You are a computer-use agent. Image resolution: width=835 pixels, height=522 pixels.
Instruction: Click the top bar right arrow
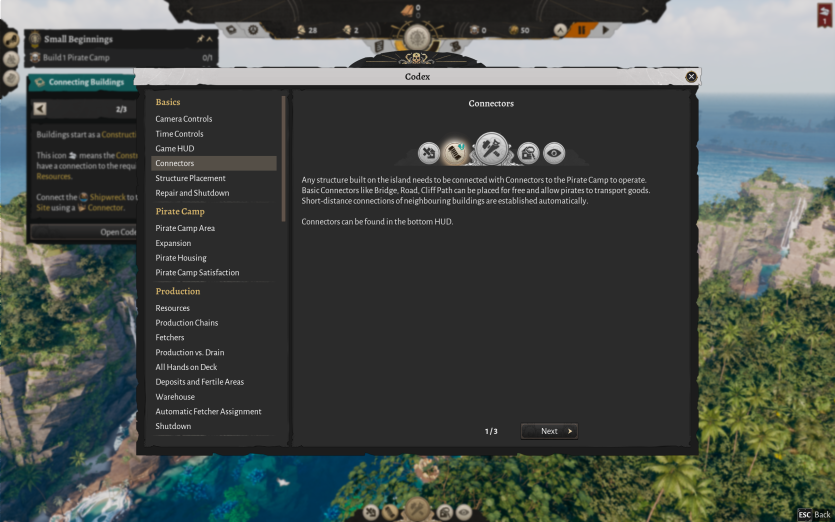645,11
